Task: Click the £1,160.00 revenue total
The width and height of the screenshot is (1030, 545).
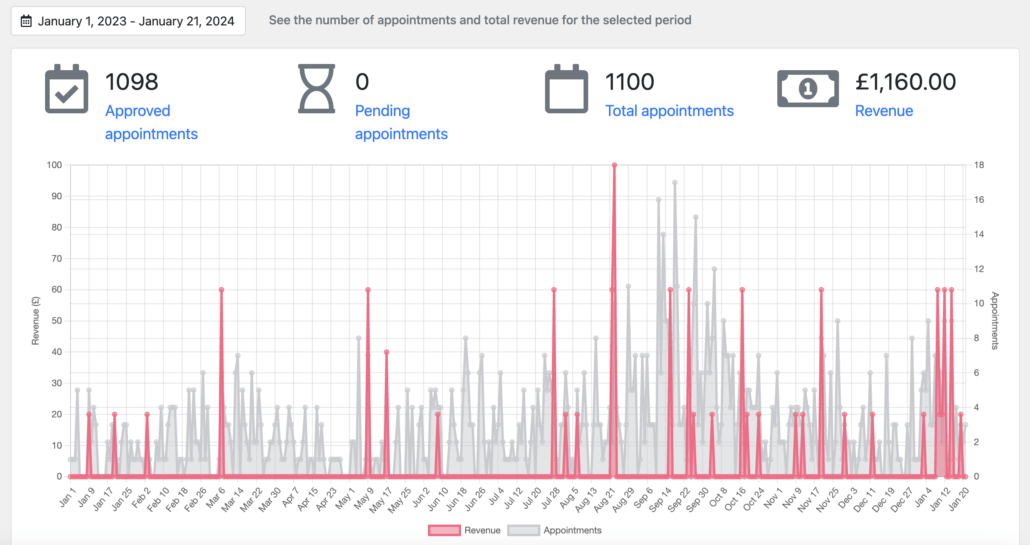Action: pos(905,82)
